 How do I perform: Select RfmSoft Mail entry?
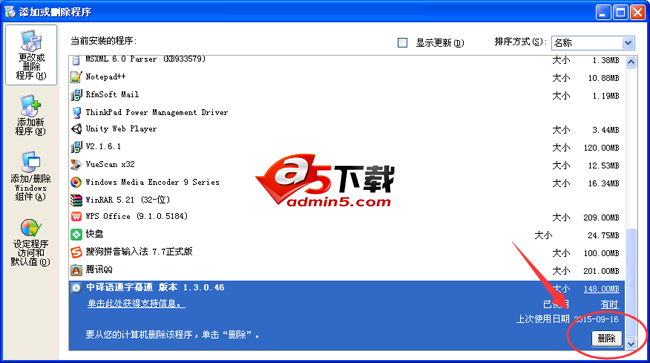(x=347, y=95)
